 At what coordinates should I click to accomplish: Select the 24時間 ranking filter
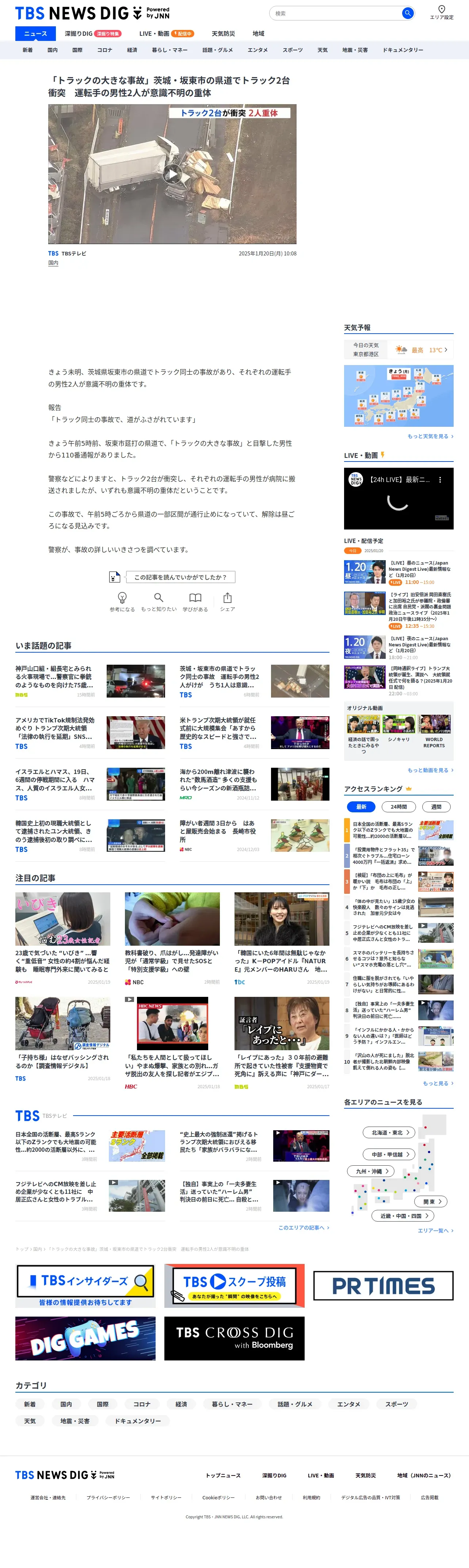tap(399, 806)
